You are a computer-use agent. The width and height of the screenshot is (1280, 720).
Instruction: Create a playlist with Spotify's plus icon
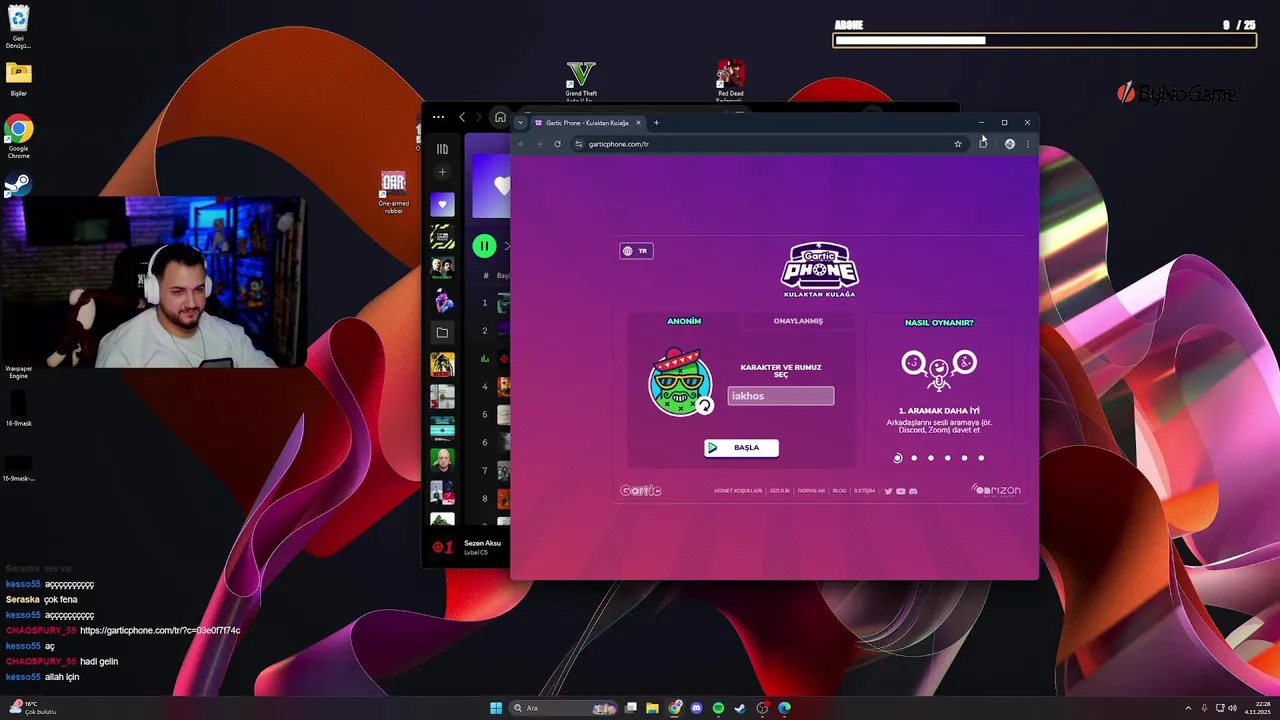[x=442, y=172]
